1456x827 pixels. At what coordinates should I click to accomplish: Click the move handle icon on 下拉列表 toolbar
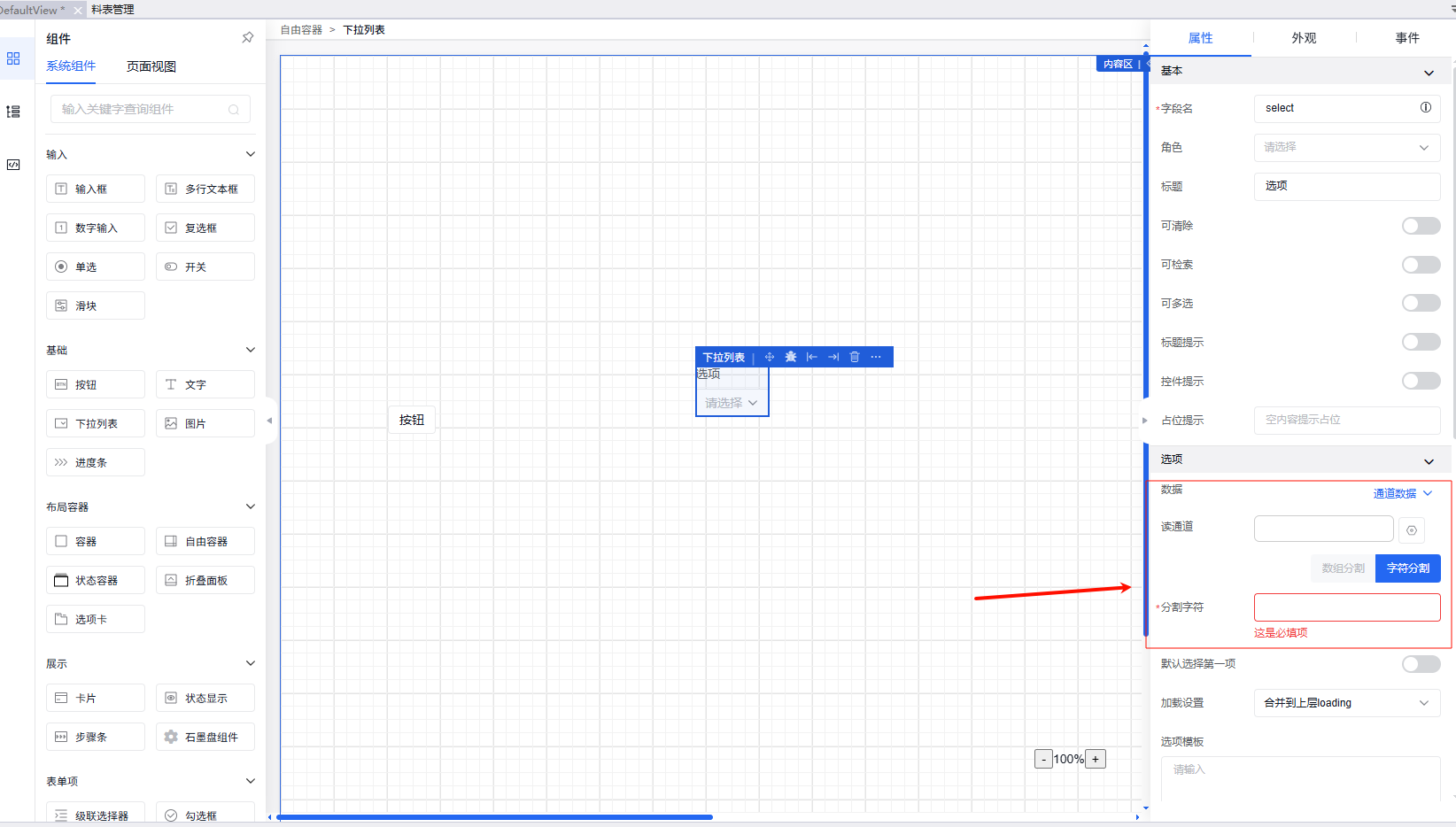click(770, 357)
